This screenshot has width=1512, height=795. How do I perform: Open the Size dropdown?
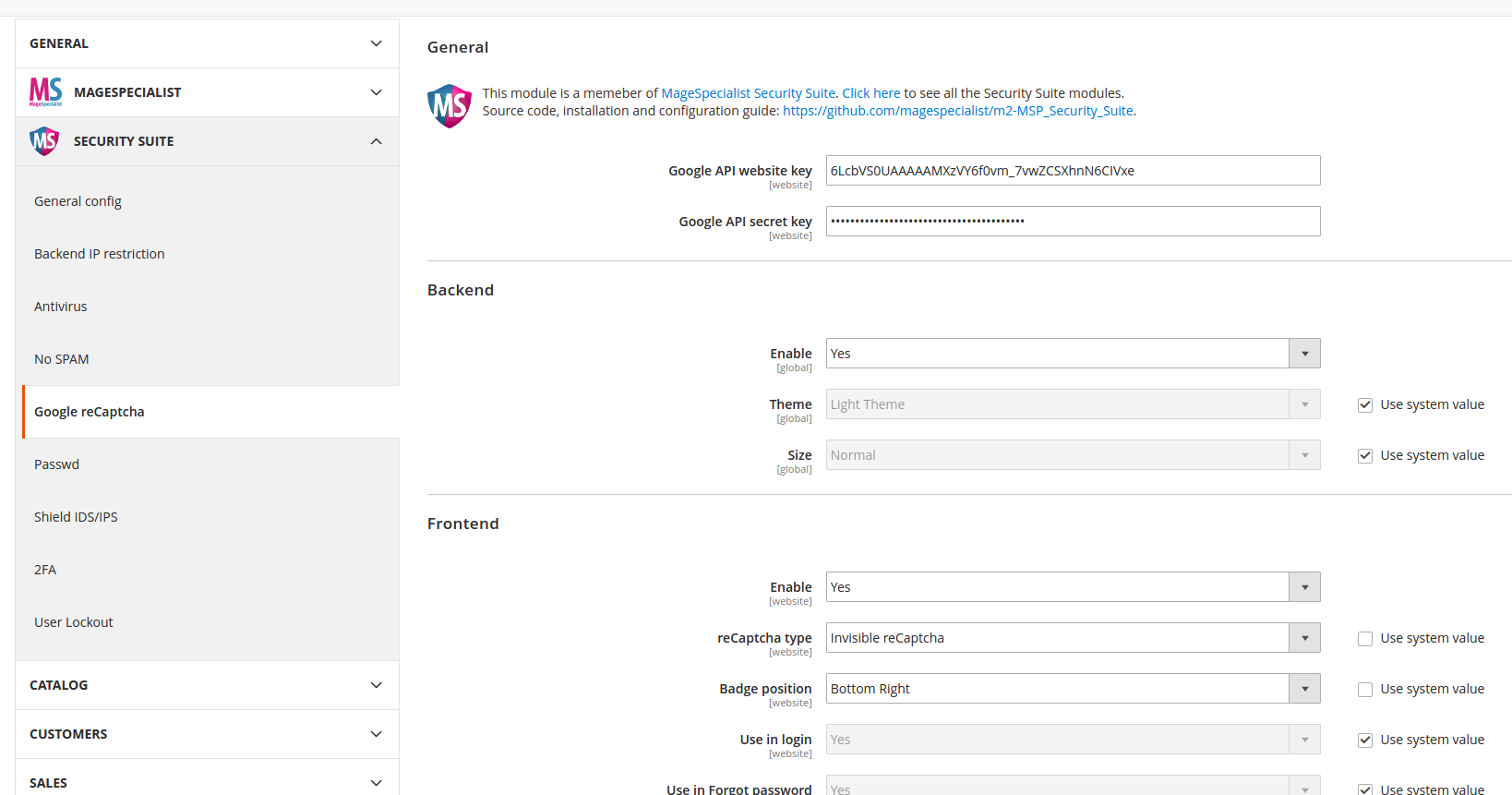(1073, 455)
